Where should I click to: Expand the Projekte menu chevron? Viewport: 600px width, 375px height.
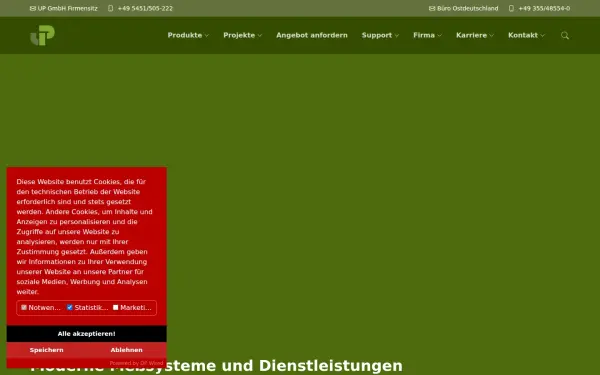[259, 36]
